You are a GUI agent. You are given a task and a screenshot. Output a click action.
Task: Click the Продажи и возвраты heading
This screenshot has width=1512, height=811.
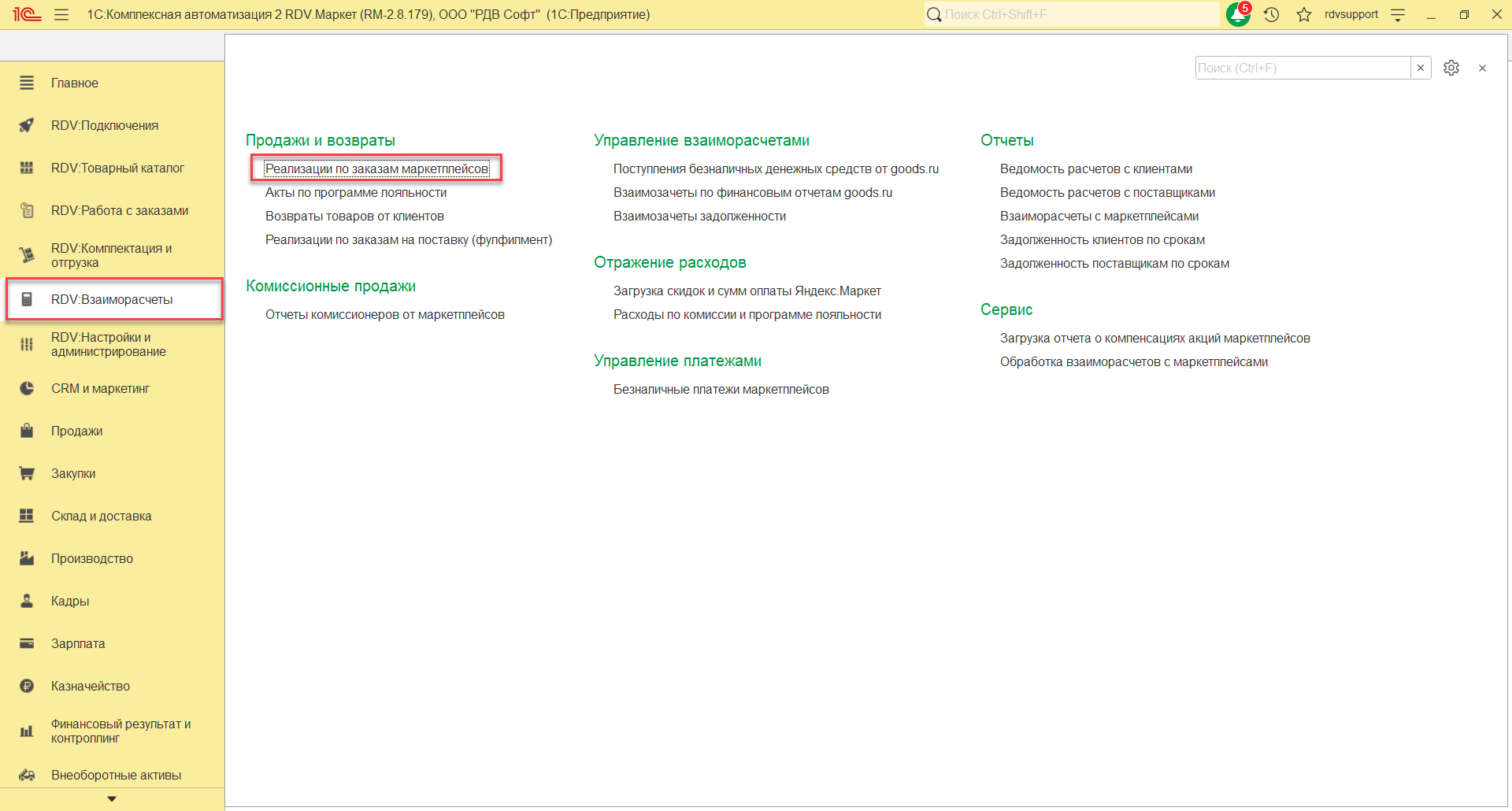(x=321, y=140)
